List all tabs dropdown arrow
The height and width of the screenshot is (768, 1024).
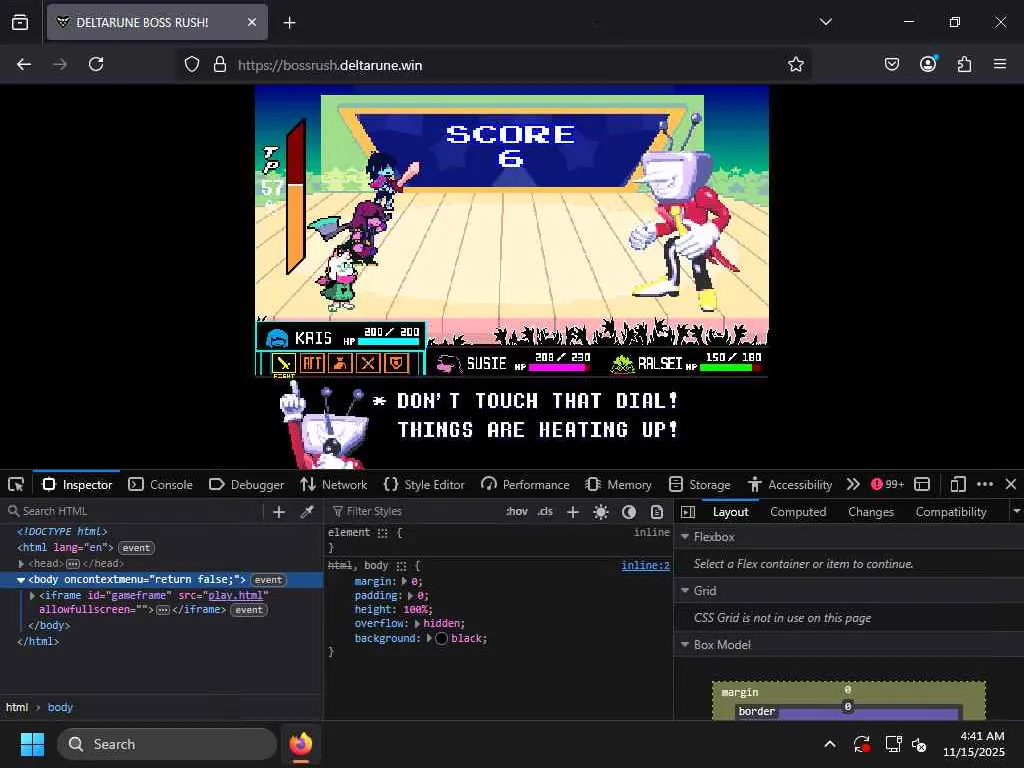tap(825, 22)
